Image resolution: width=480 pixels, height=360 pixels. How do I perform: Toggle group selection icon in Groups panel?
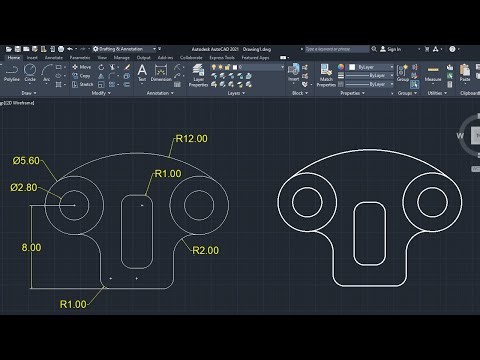[x=414, y=84]
